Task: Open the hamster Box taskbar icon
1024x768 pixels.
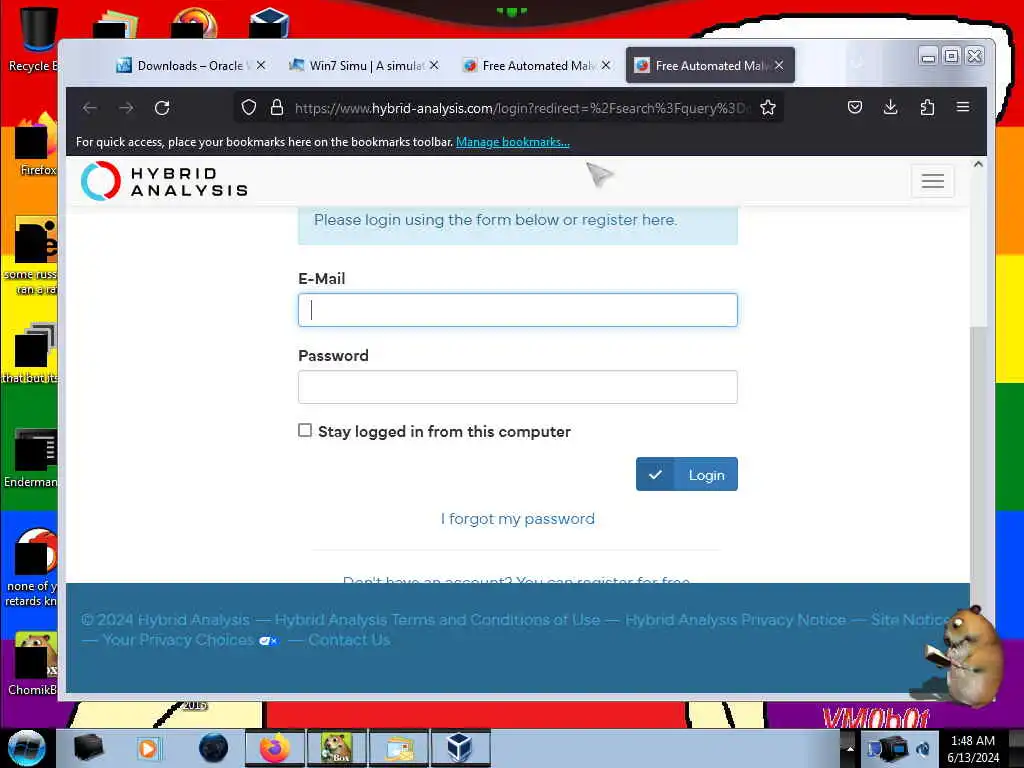Action: click(x=337, y=748)
